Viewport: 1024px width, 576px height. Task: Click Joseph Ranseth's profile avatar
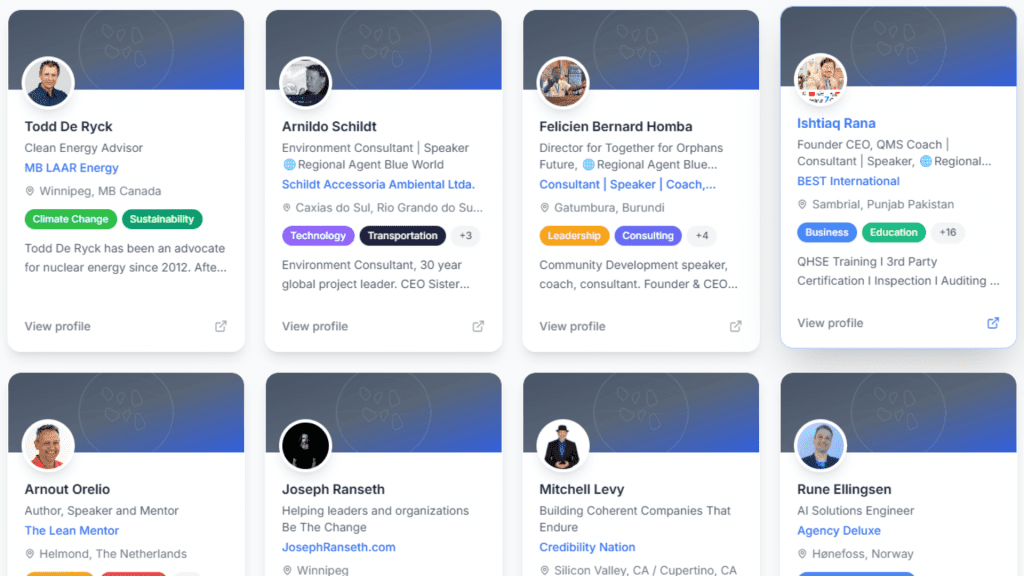tap(305, 446)
